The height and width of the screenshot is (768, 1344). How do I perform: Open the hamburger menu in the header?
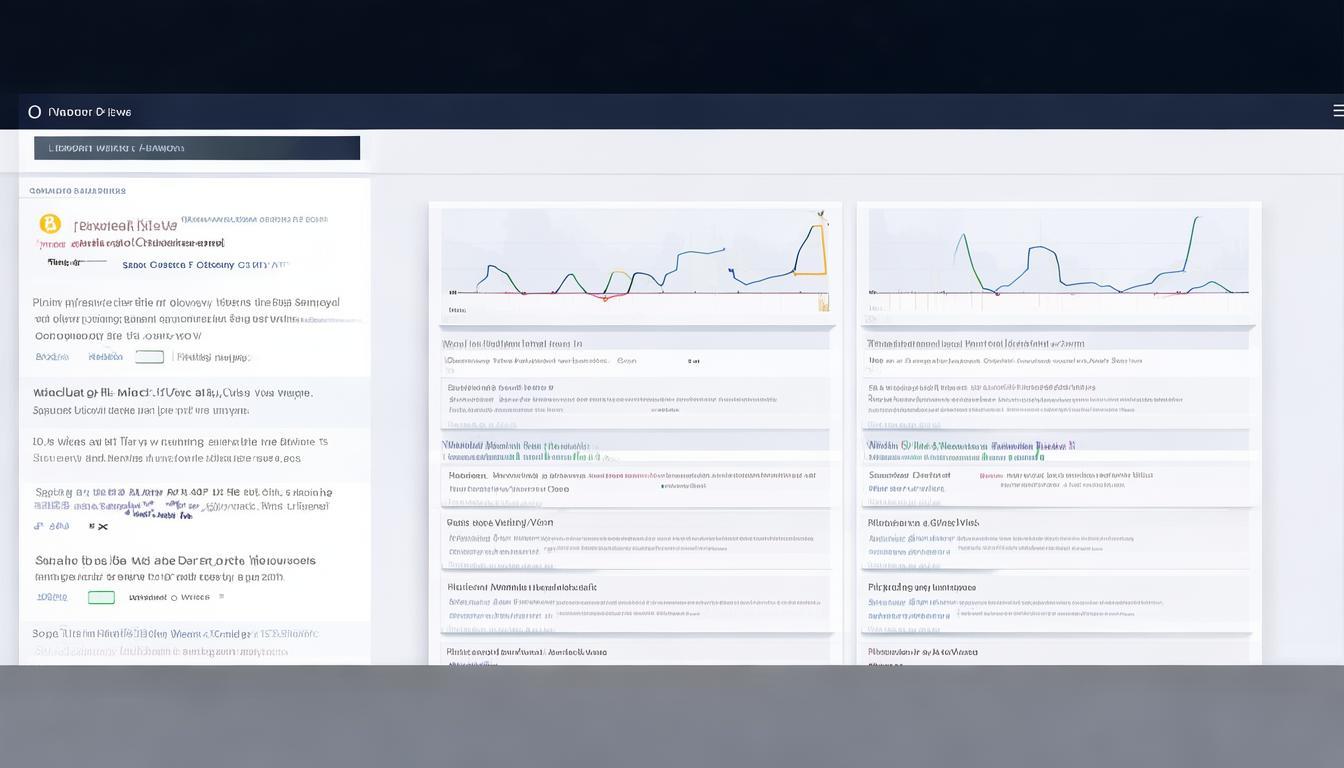pos(1337,111)
